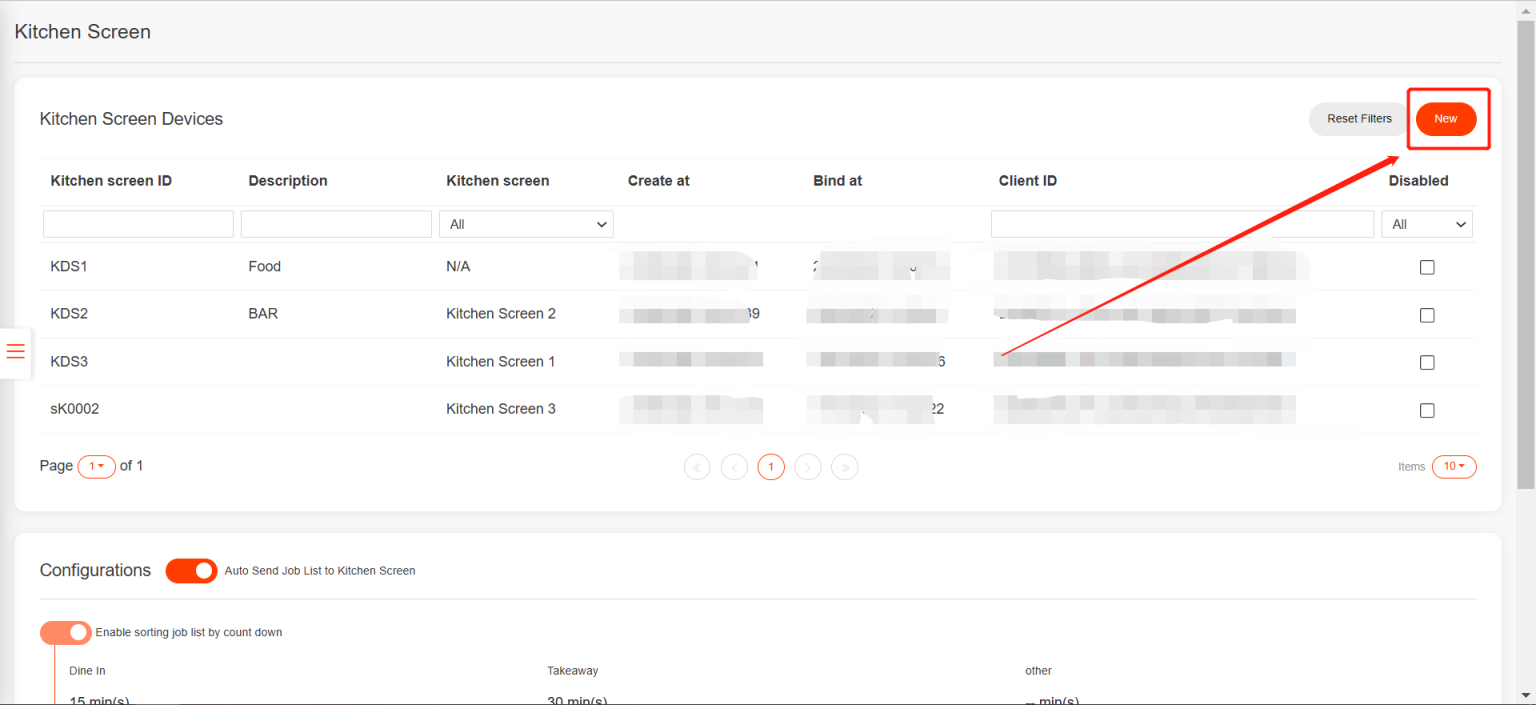Select the next-page pagination arrow
1536x705 pixels.
808,466
